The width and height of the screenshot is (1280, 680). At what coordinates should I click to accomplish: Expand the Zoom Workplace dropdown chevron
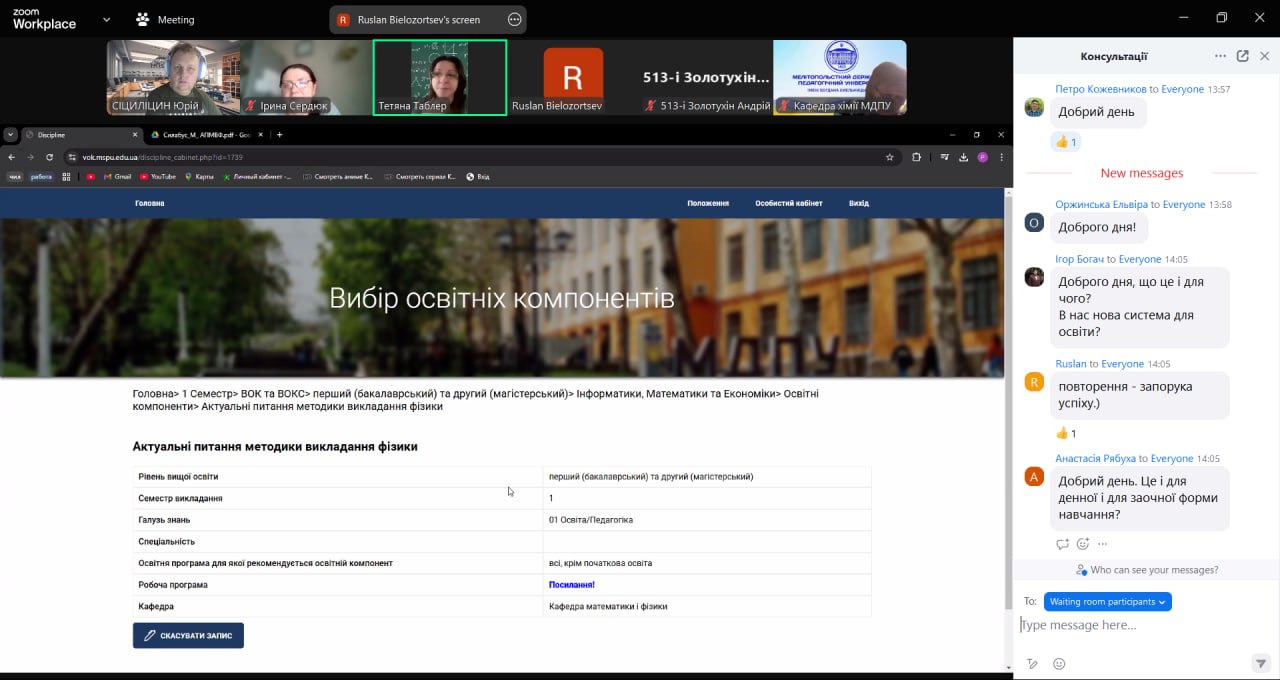[107, 19]
